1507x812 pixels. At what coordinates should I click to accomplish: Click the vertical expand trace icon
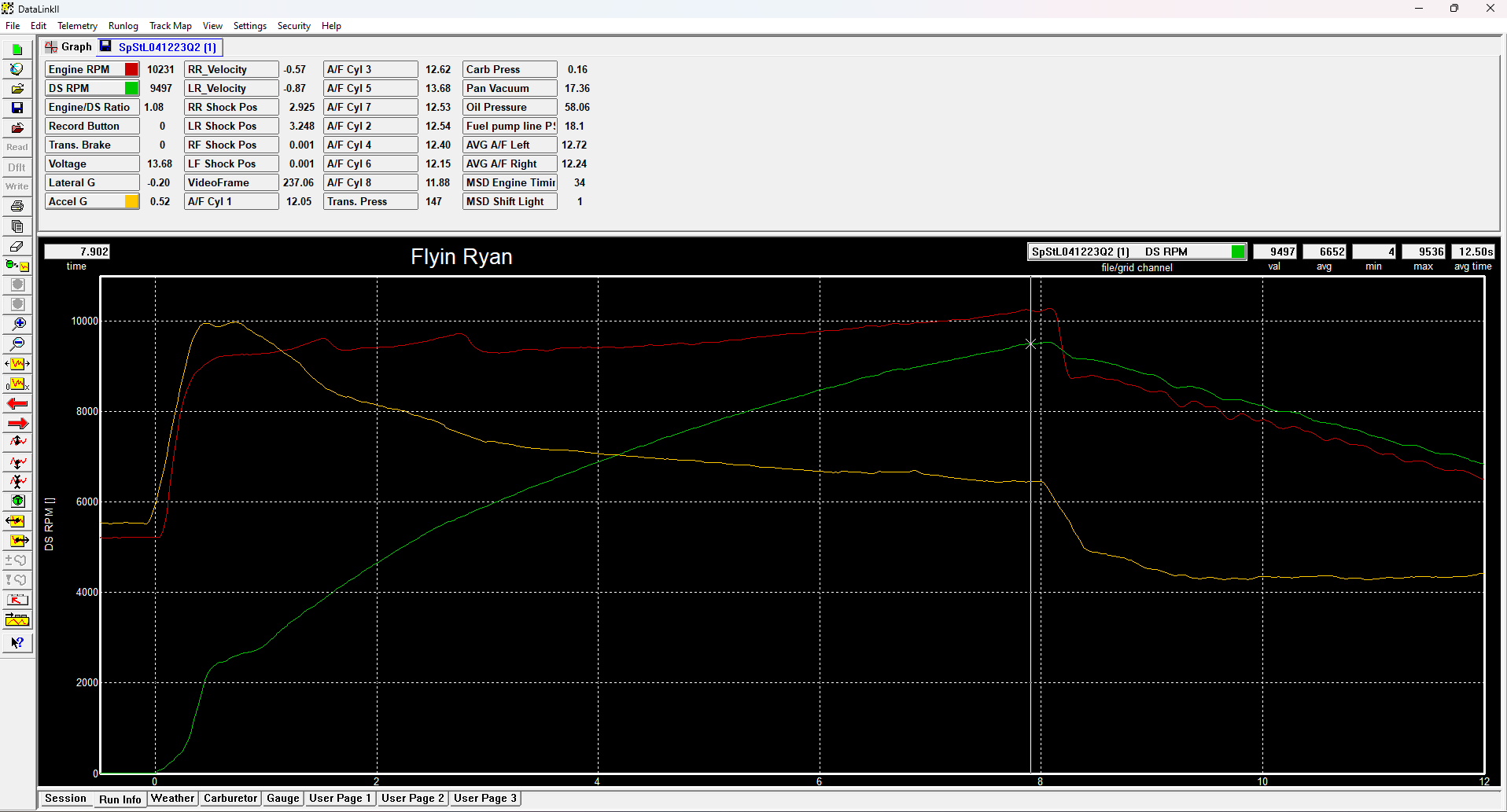(x=17, y=442)
